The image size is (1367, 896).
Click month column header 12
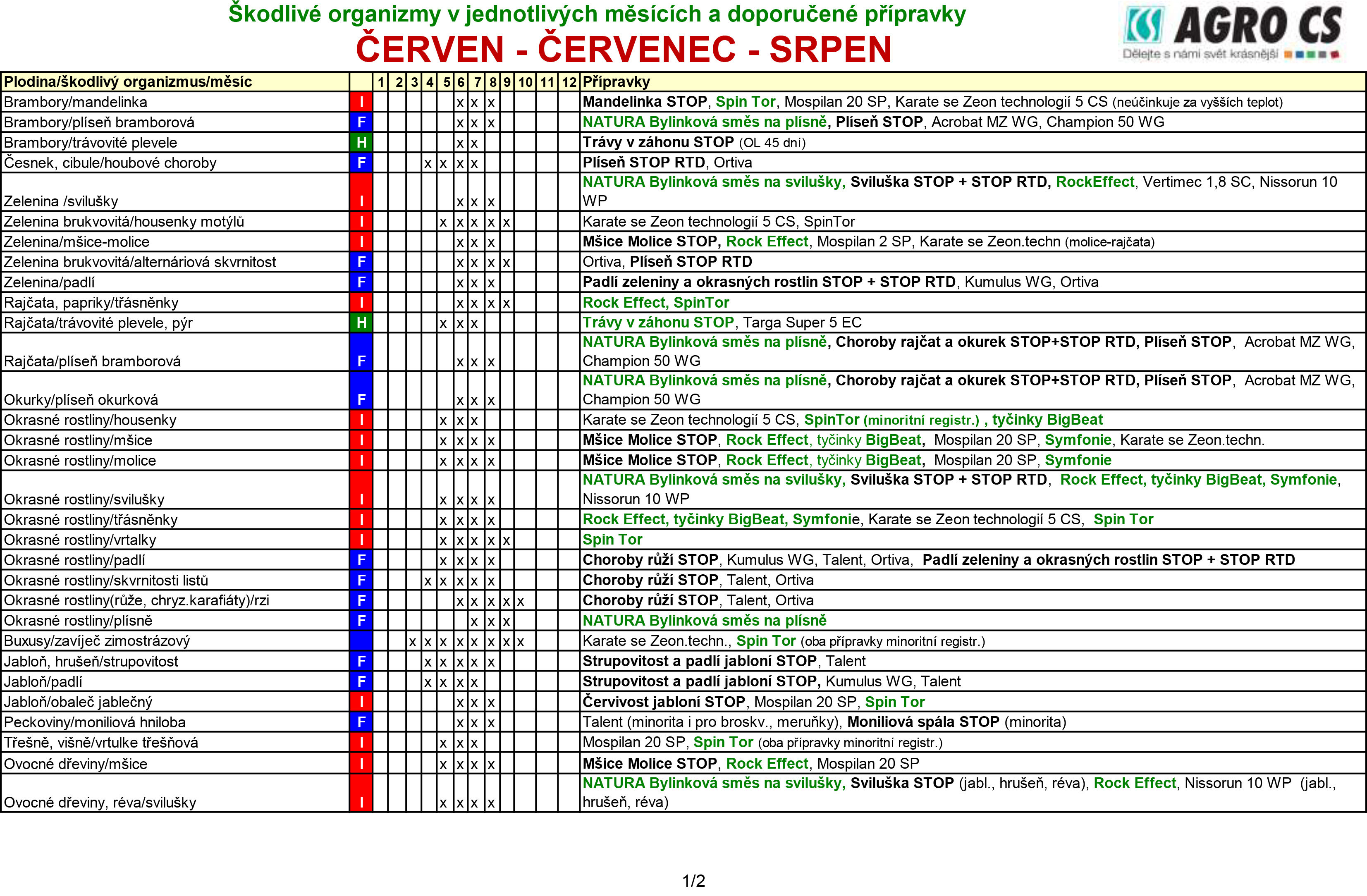pyautogui.click(x=569, y=82)
